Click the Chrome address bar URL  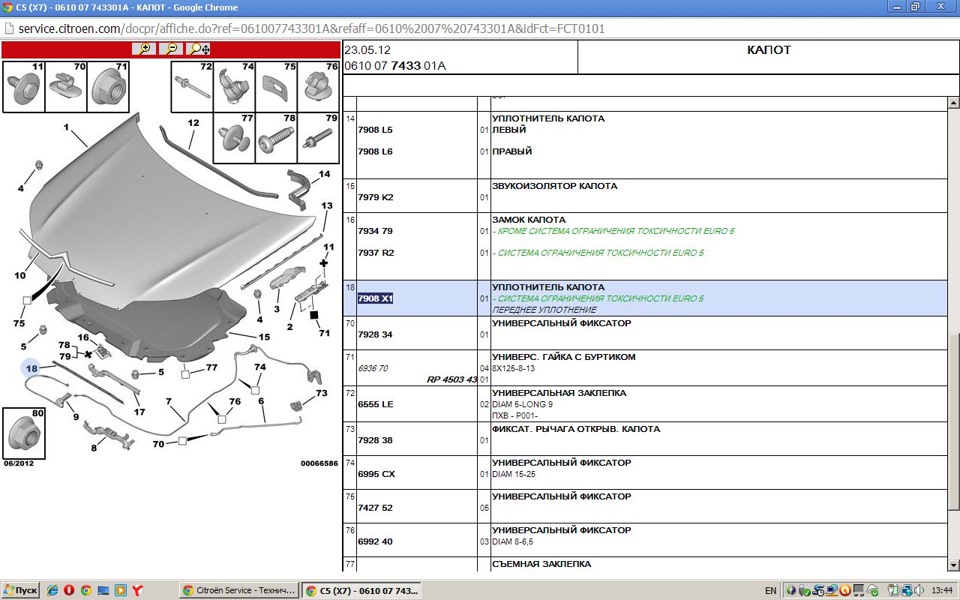pos(312,29)
